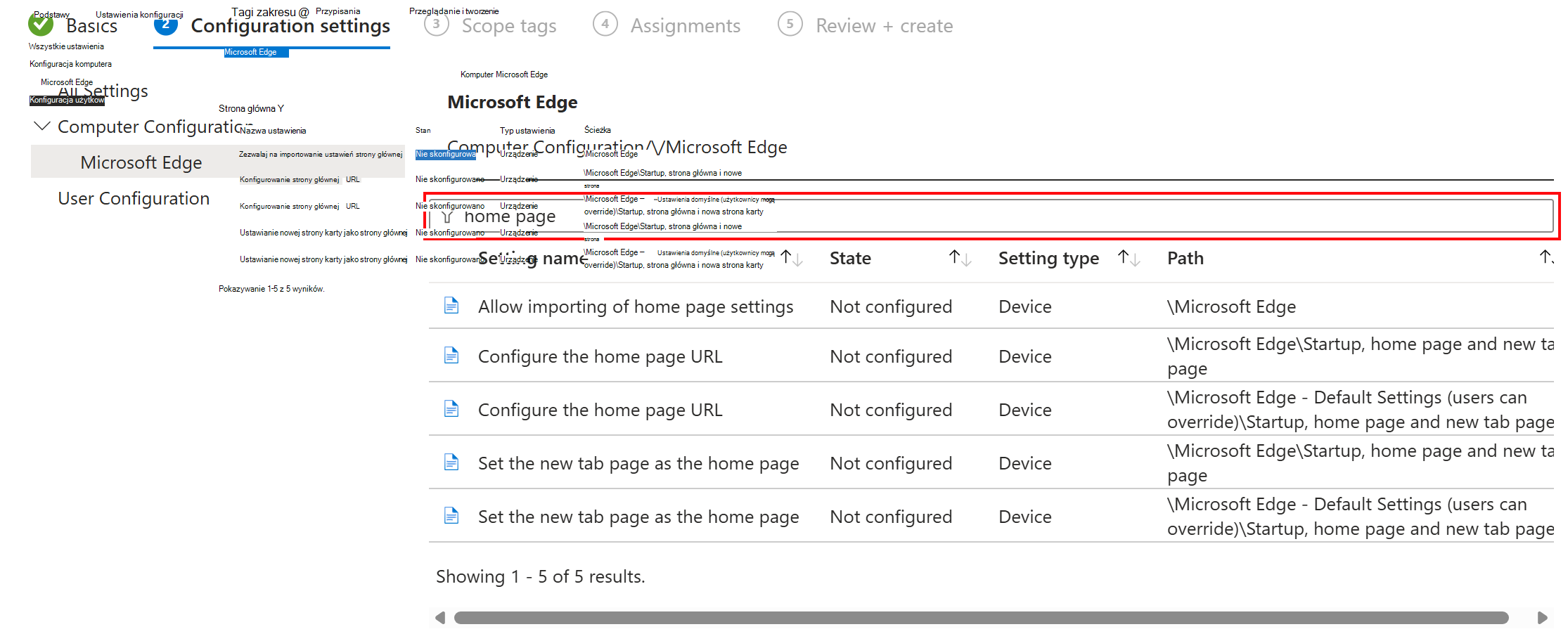Click the right arrow of the horizontal scrollbar
1568x641 pixels.
coord(1543,618)
